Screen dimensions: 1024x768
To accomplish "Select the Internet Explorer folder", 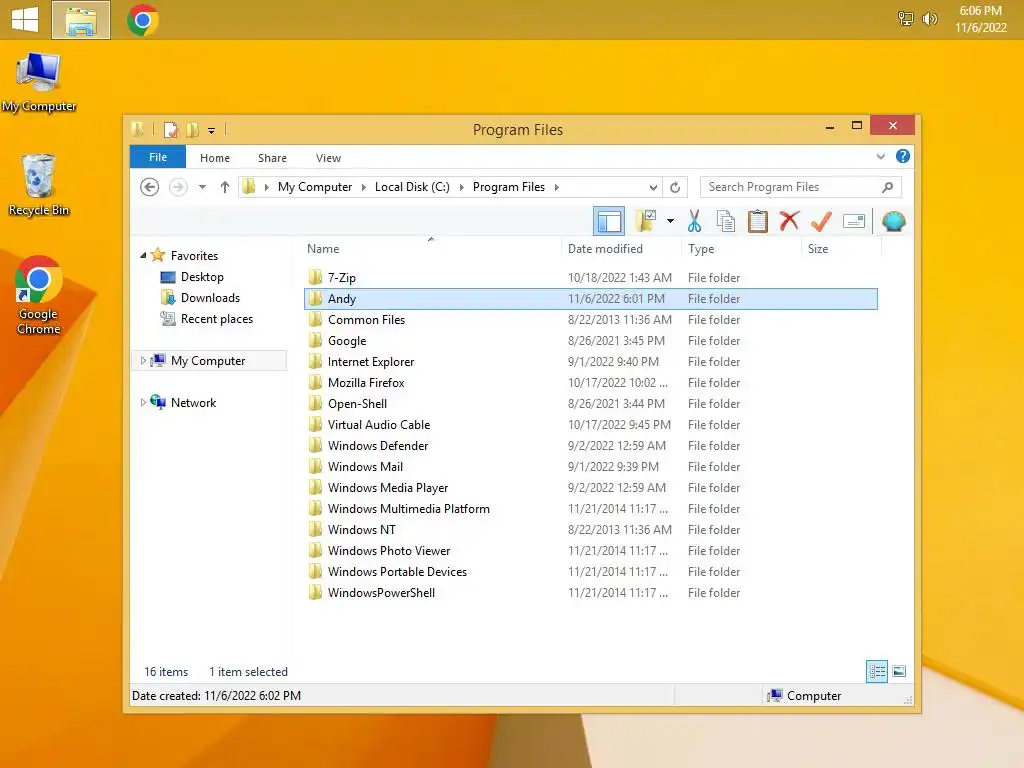I will [x=590, y=362].
